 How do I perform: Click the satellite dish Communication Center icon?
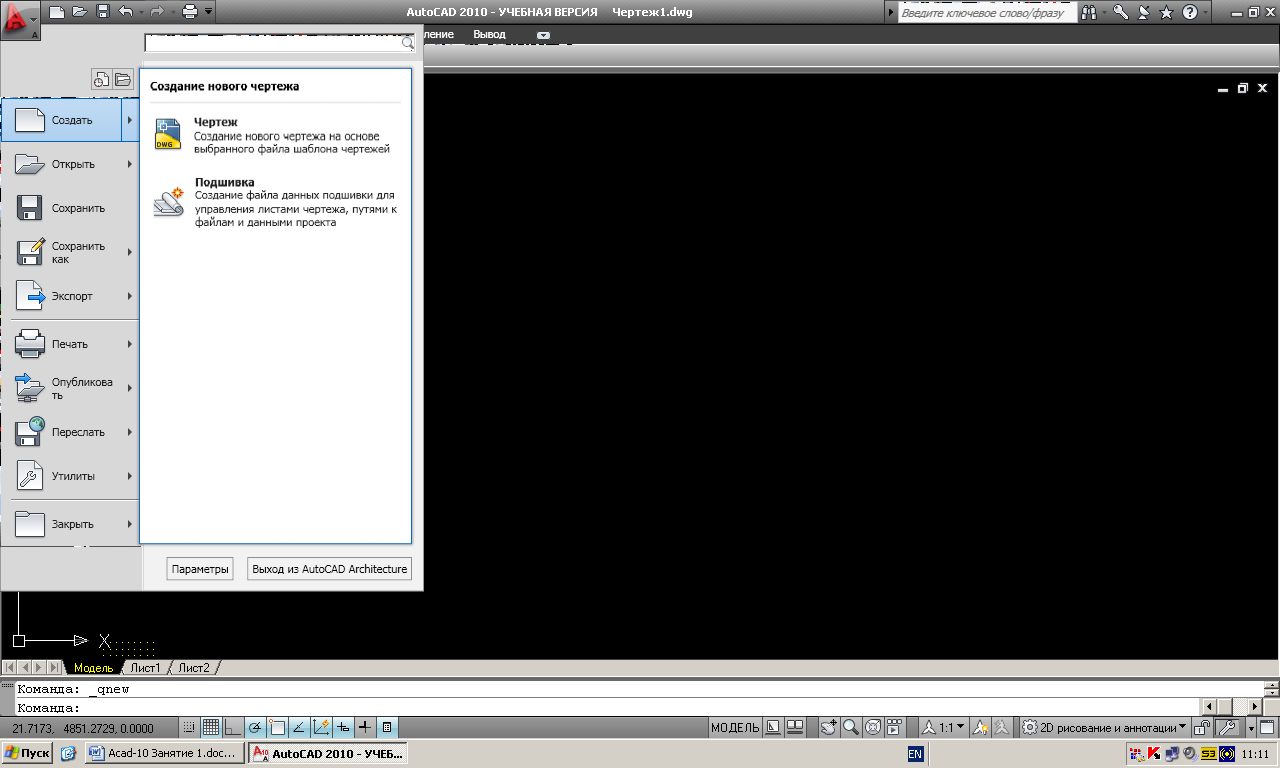(x=1144, y=13)
